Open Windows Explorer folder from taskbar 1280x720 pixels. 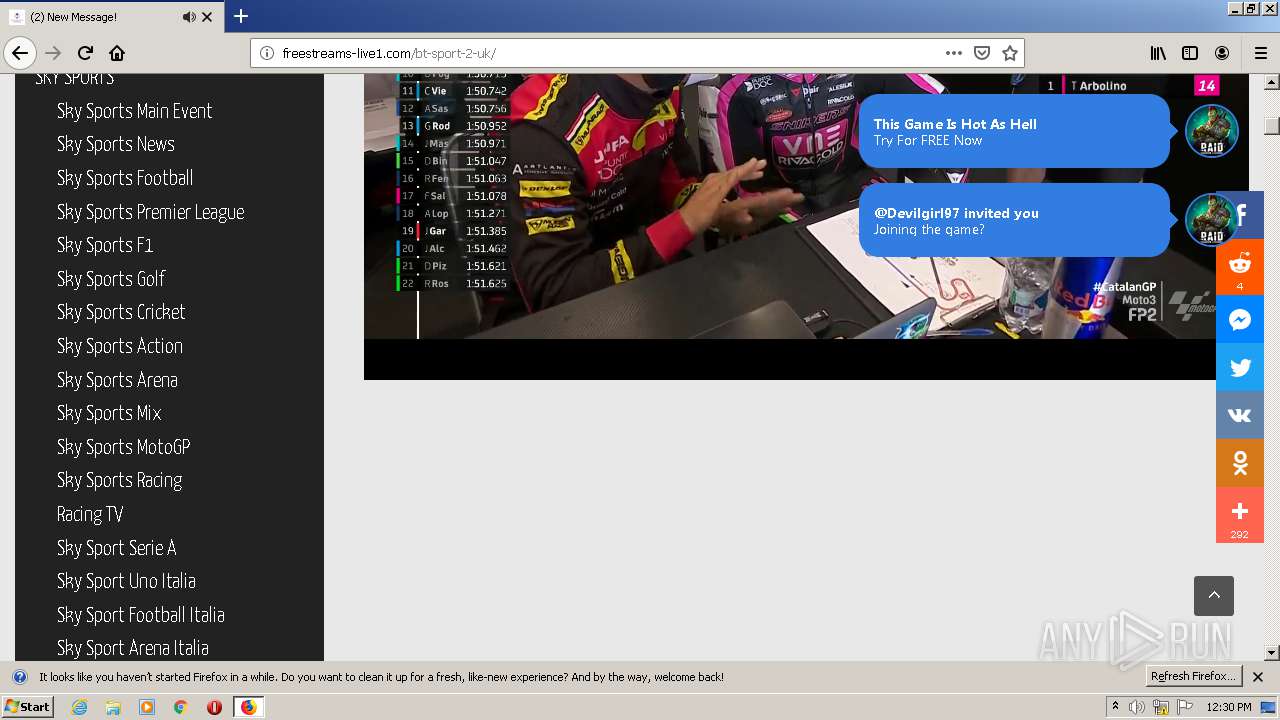click(113, 707)
